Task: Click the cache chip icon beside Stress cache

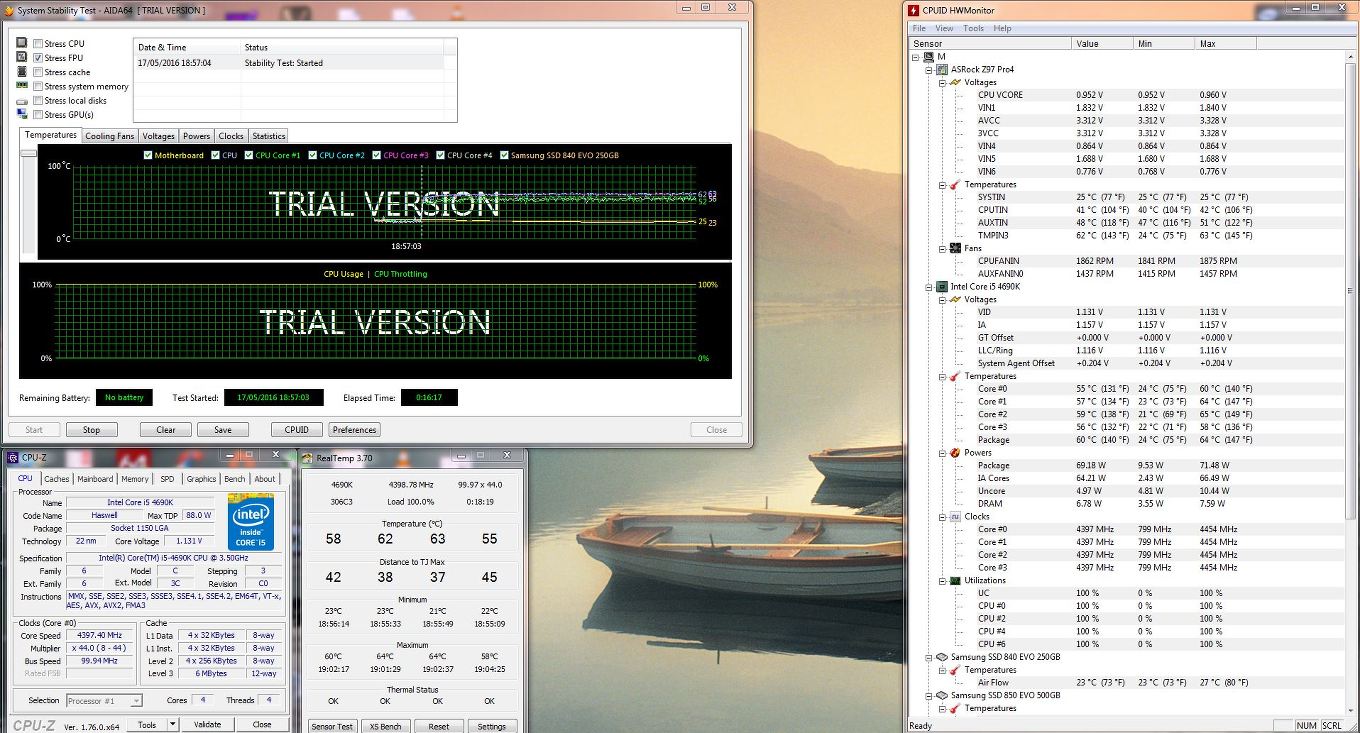Action: tap(22, 72)
